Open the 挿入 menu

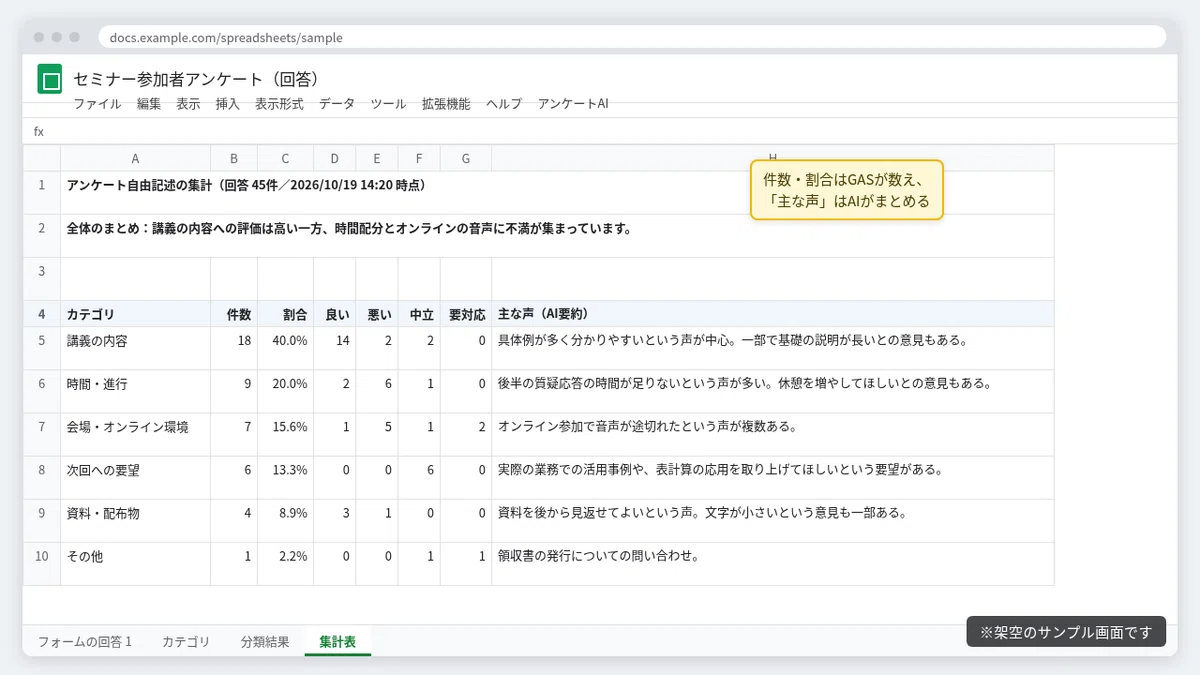point(228,103)
